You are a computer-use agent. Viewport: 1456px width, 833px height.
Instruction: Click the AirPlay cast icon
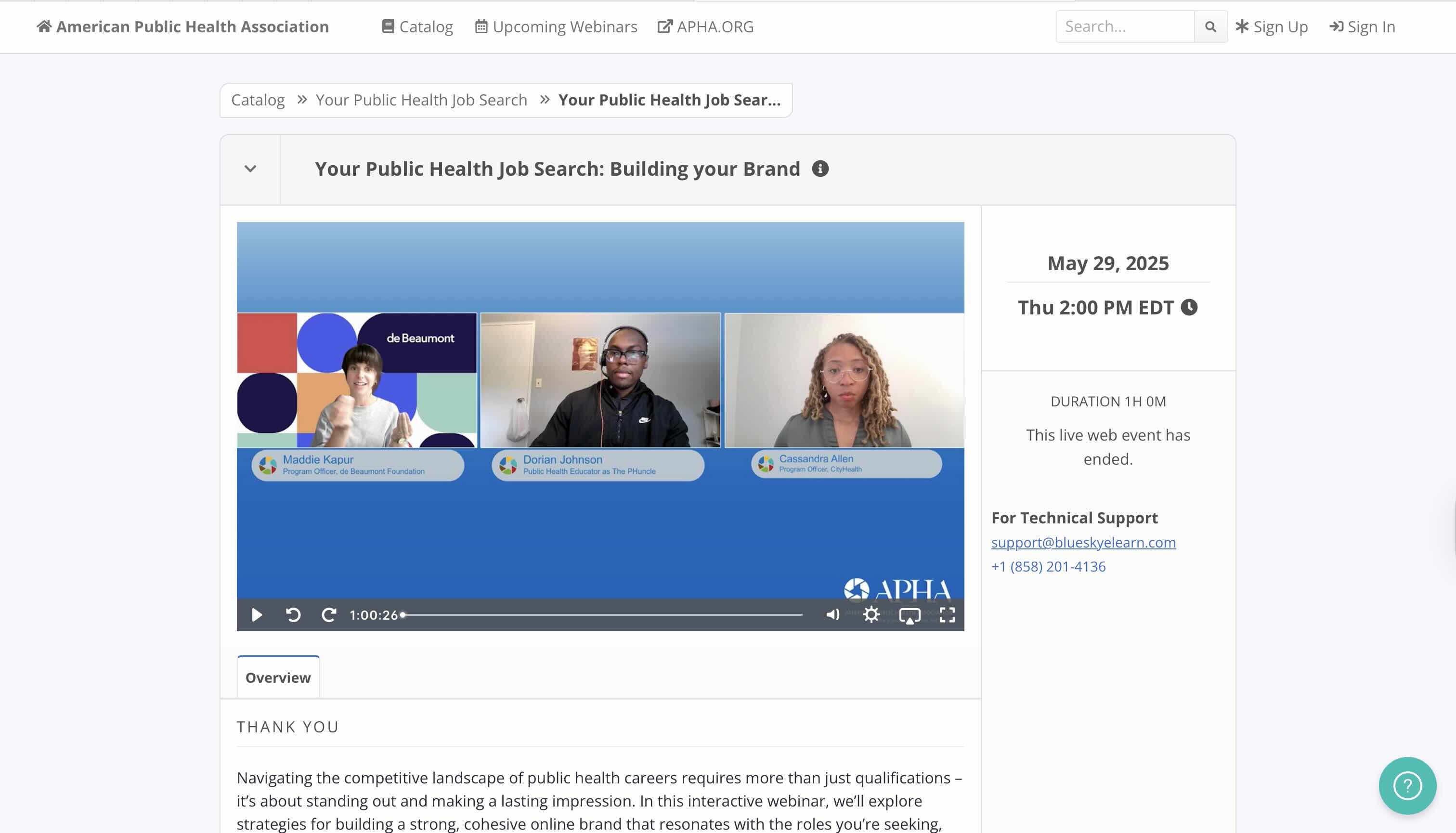click(910, 615)
